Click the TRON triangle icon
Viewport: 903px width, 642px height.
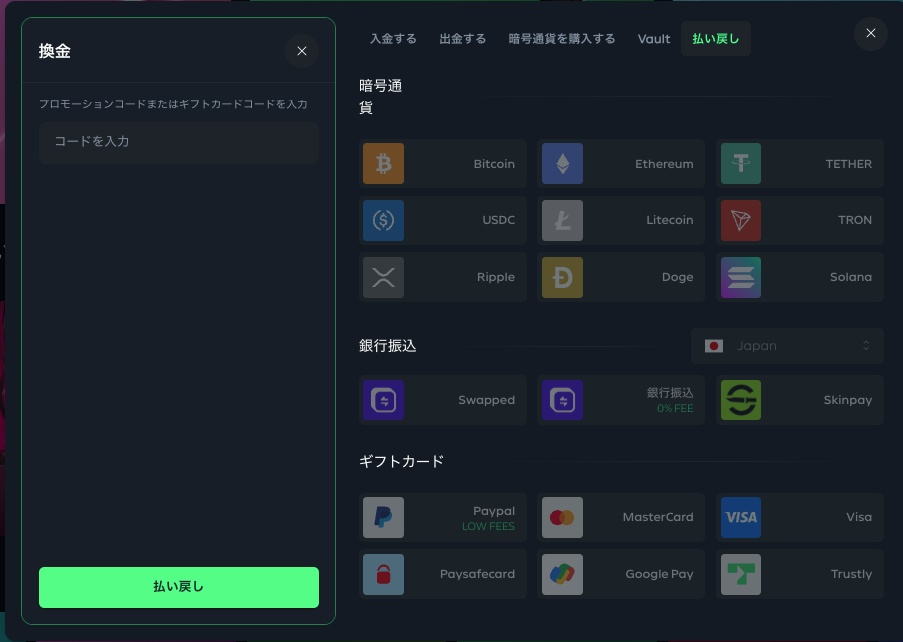741,220
